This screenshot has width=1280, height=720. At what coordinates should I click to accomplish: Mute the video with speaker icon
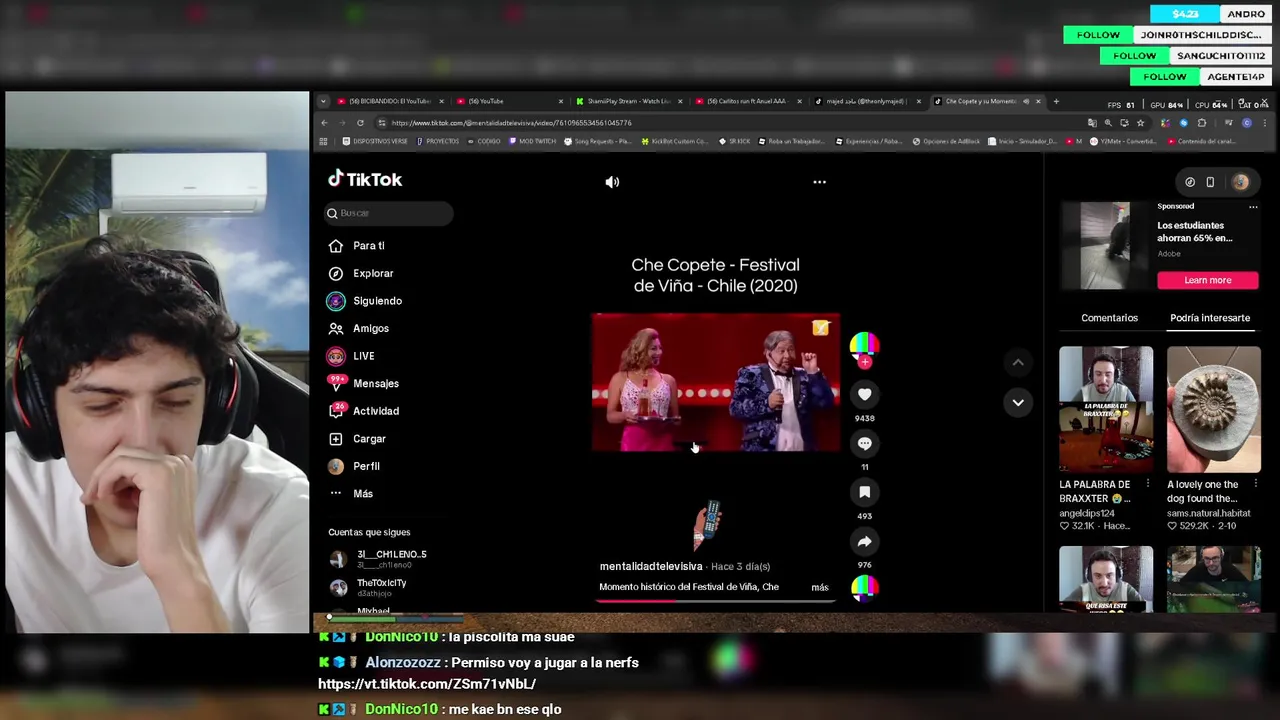point(612,182)
